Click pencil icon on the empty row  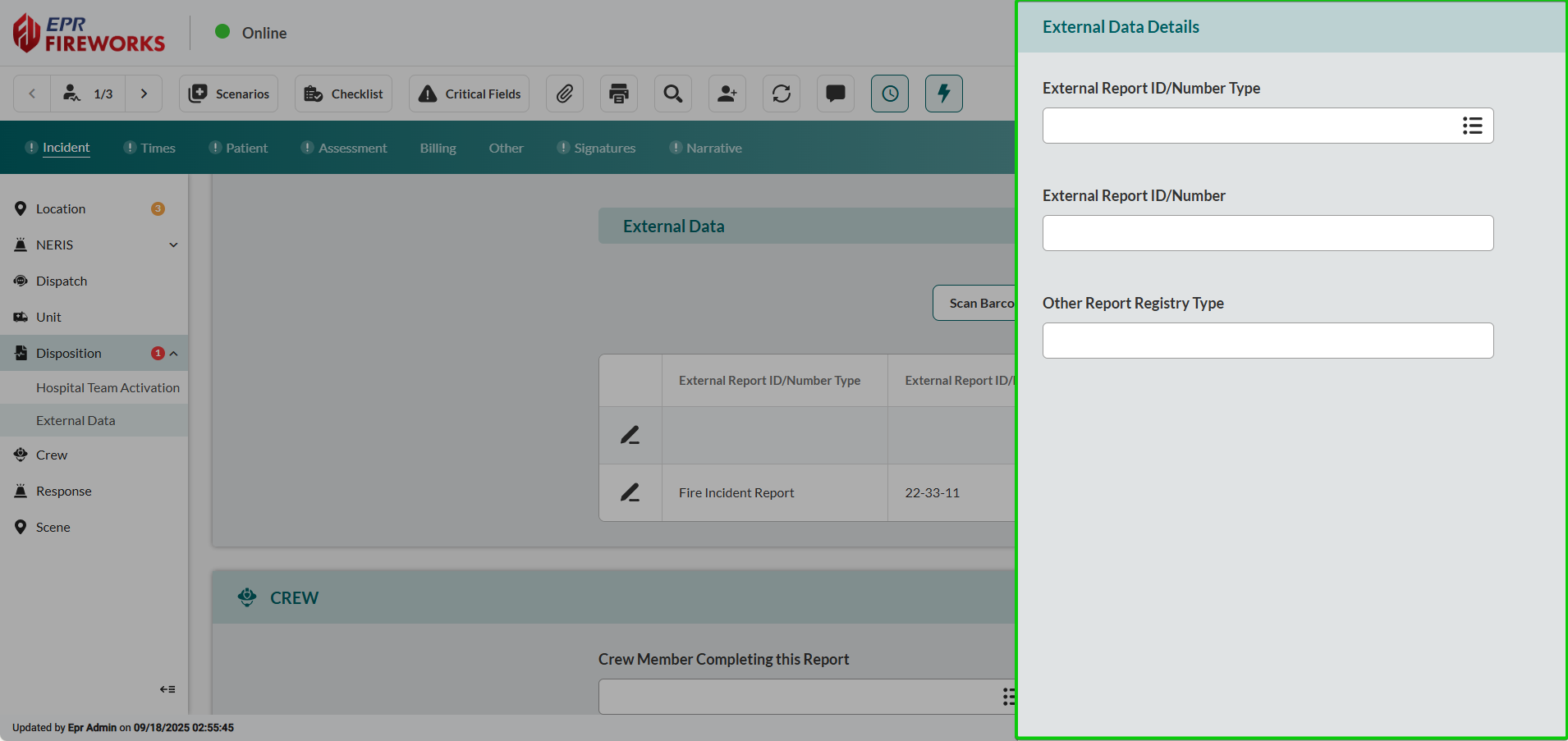point(630,435)
